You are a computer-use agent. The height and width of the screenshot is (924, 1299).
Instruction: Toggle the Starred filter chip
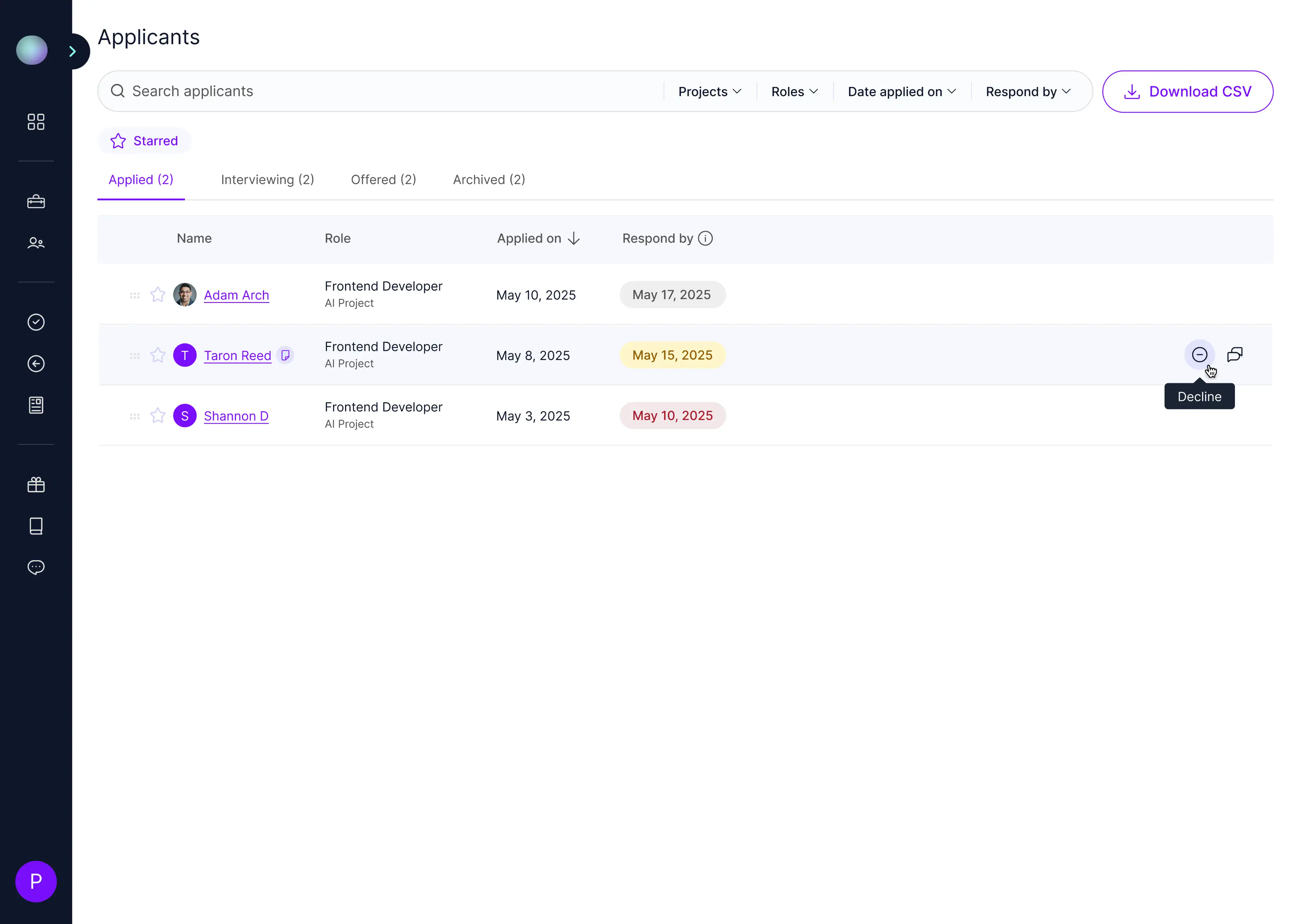[144, 141]
